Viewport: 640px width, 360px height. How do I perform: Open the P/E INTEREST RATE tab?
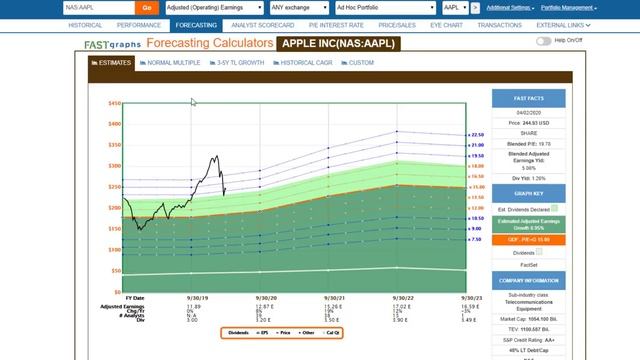point(336,25)
